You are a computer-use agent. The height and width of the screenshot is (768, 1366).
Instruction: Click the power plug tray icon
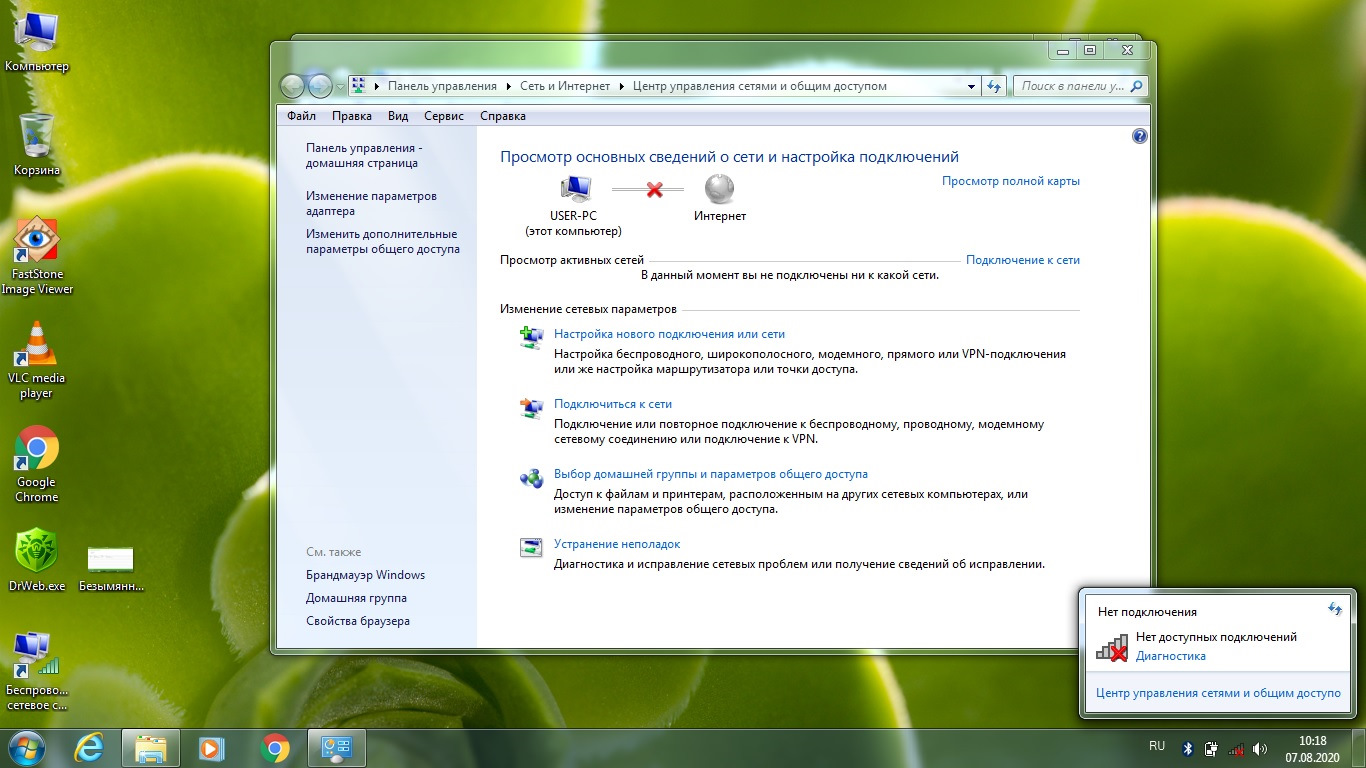point(1211,748)
